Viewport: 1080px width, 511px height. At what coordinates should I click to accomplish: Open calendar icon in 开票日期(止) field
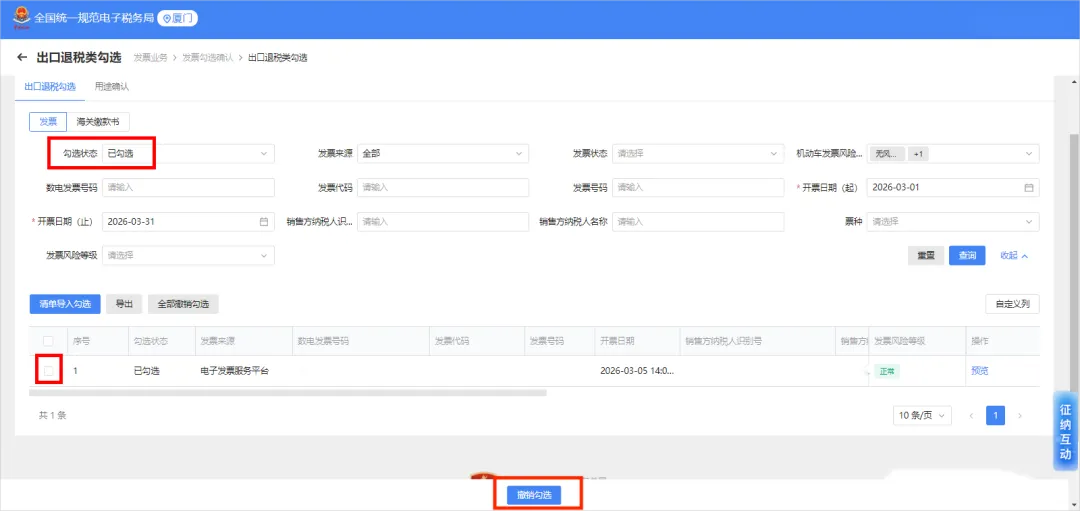tap(263, 222)
